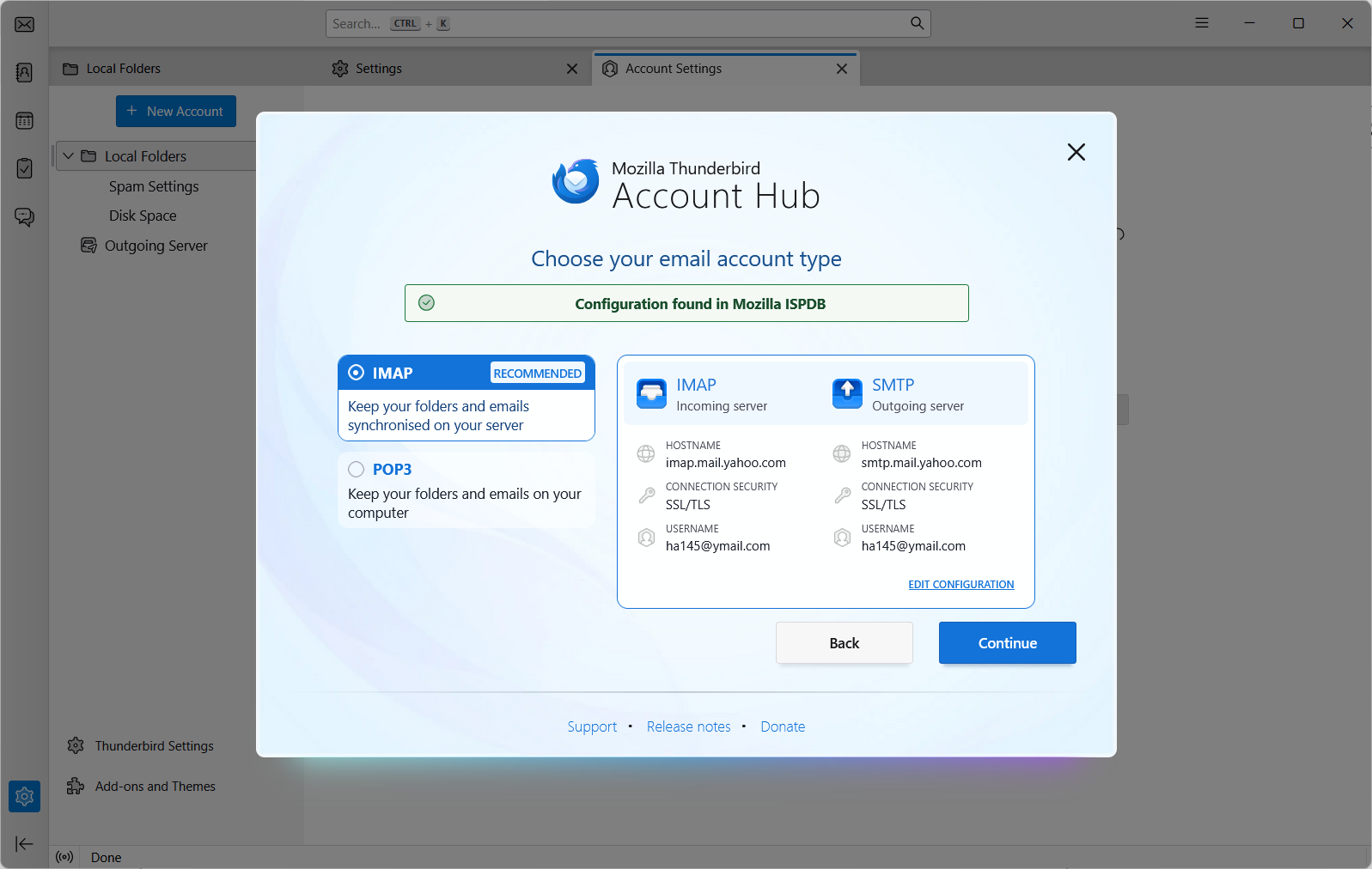This screenshot has height=869, width=1372.
Task: Open the Mail space icon in sidebar
Action: click(25, 24)
